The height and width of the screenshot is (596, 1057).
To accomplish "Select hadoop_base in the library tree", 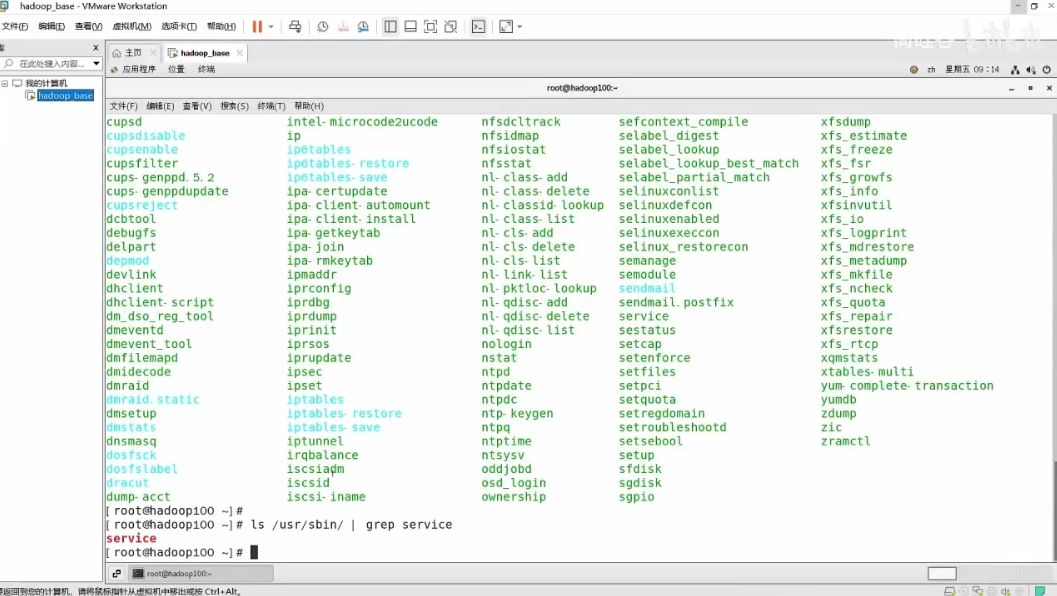I will coord(65,96).
